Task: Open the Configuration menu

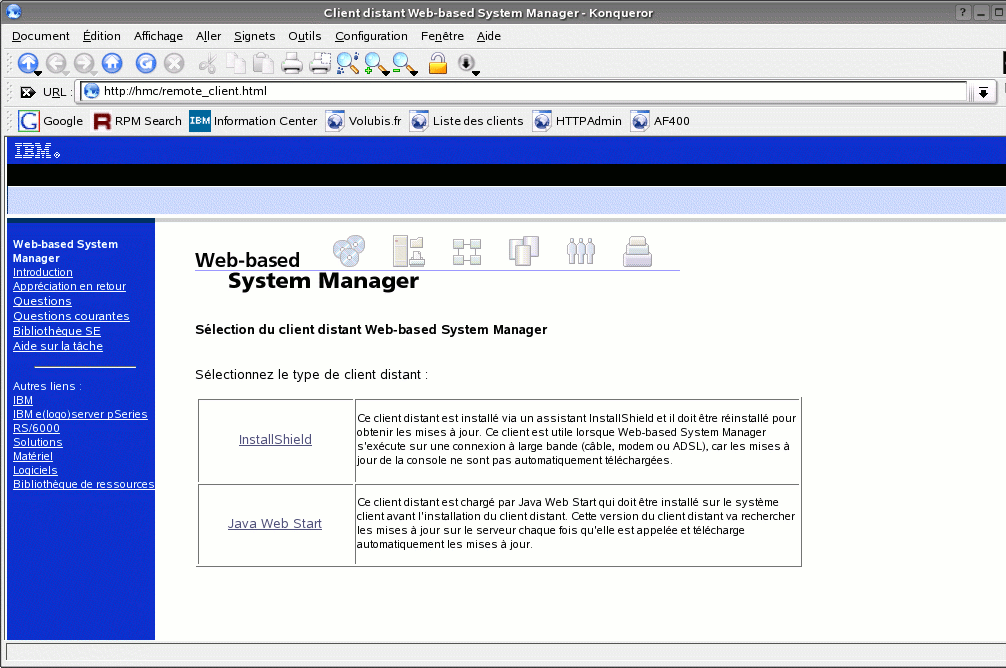Action: (x=371, y=36)
